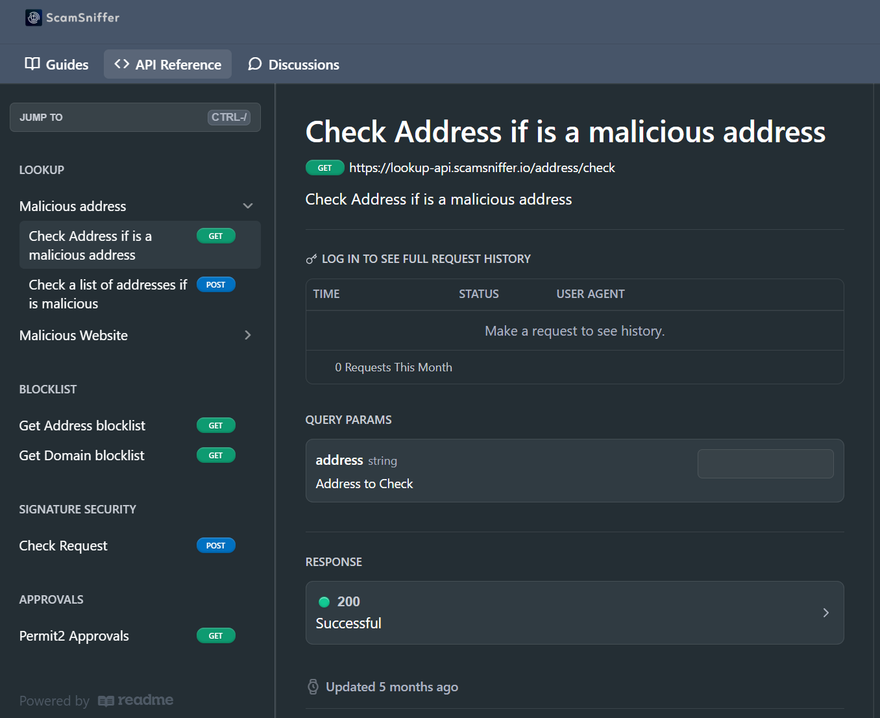Click the green 200 status dot
This screenshot has width=880, height=718.
(x=324, y=602)
